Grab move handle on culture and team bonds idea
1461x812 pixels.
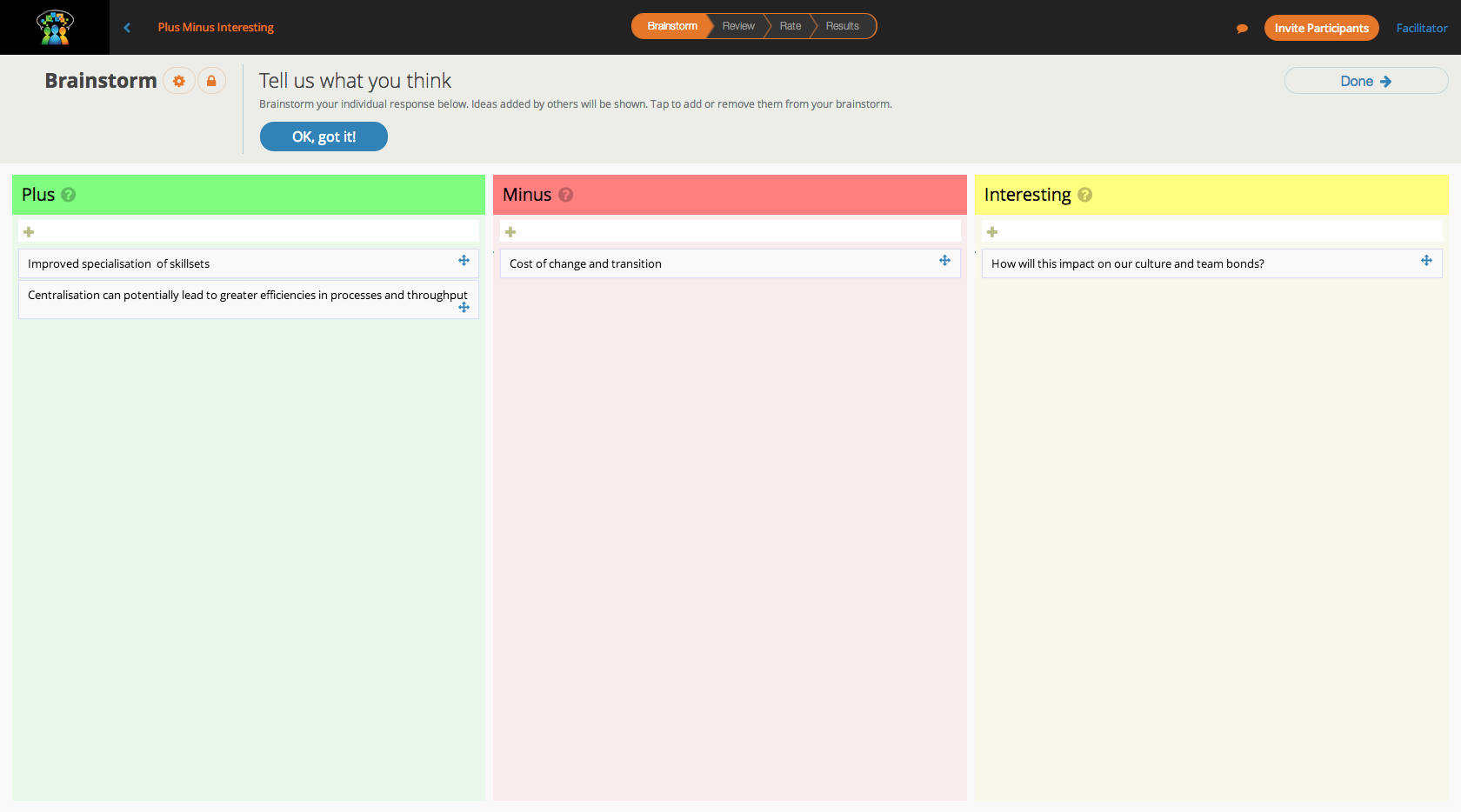(1426, 261)
